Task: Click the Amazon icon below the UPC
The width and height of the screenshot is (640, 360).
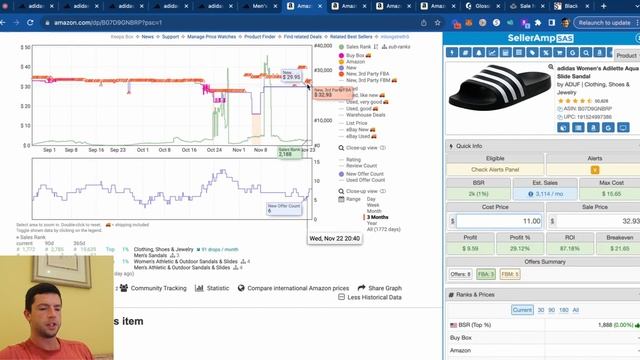Action: (593, 127)
